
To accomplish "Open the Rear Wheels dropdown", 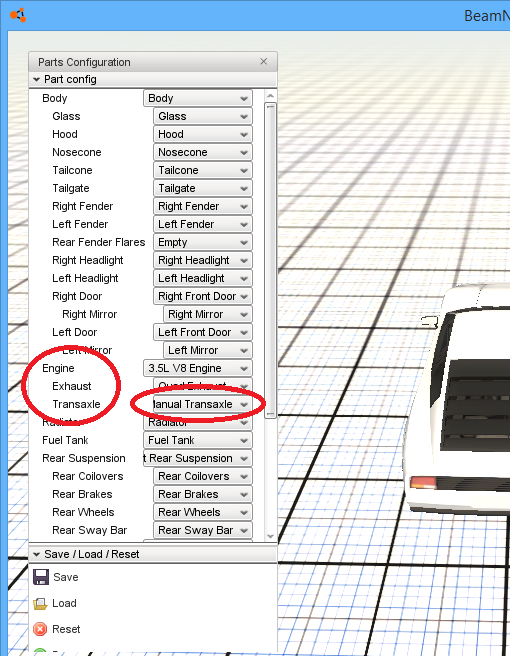I will [x=203, y=512].
